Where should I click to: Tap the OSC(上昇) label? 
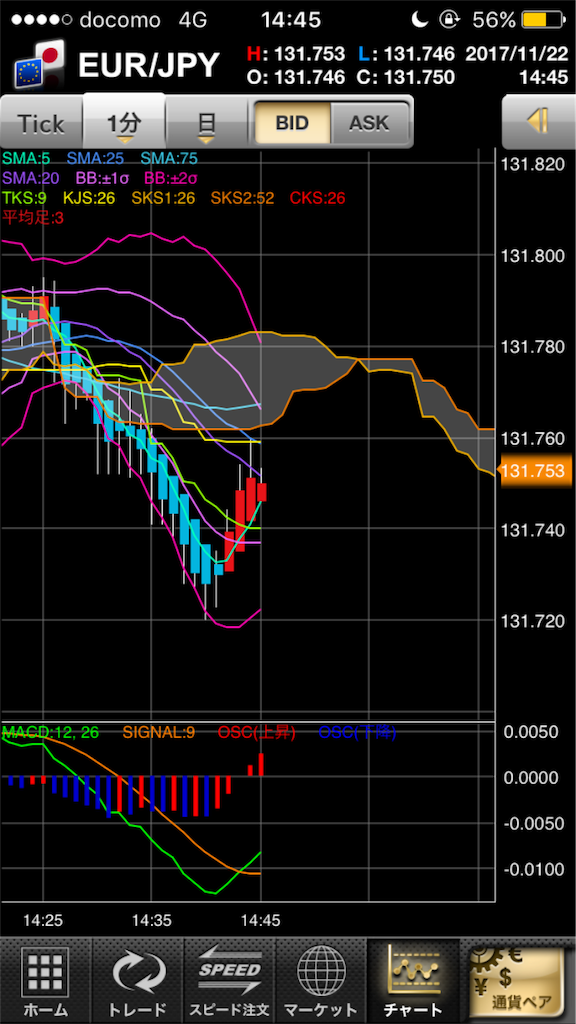[x=257, y=733]
